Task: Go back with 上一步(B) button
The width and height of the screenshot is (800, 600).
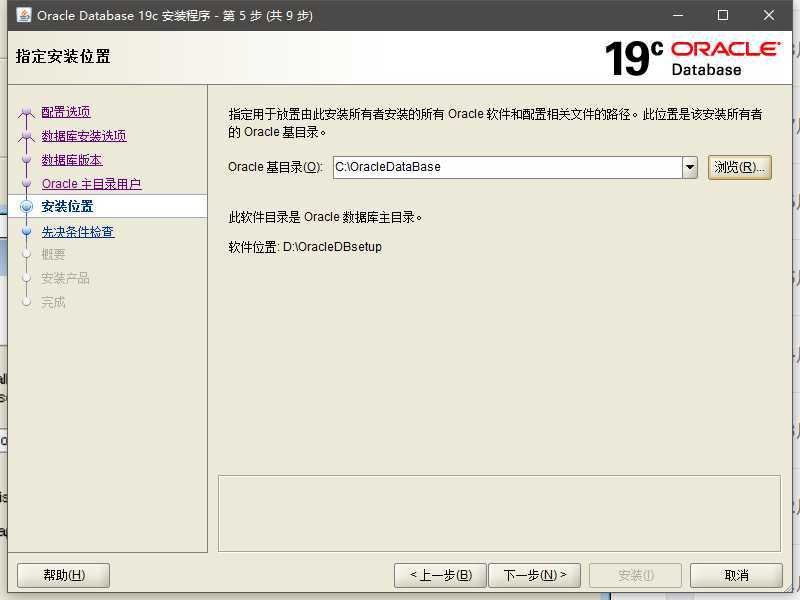Action: point(441,576)
